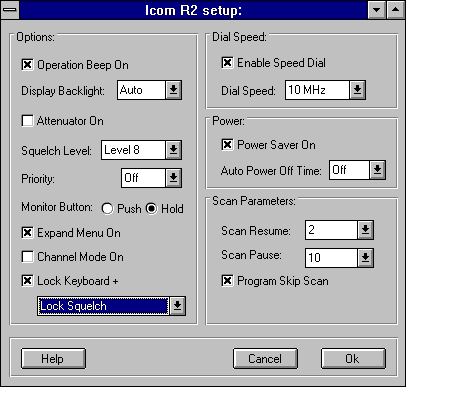Click the Cancel button

[265, 359]
